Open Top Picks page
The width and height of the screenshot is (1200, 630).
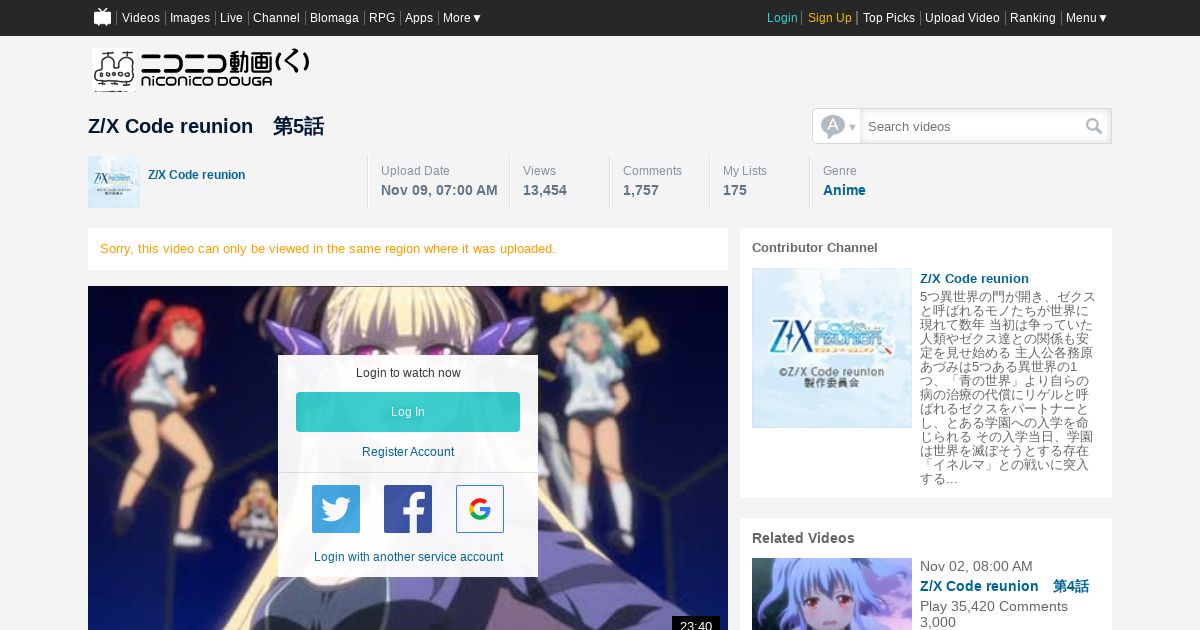point(889,18)
